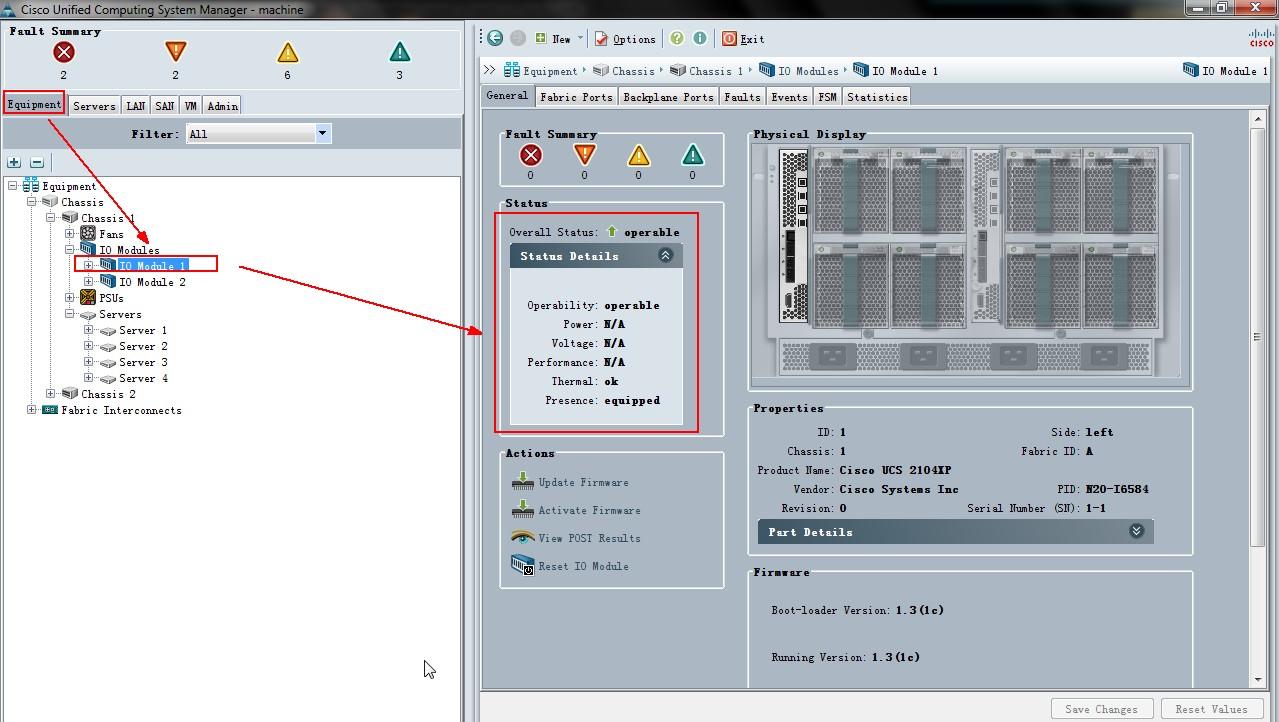This screenshot has width=1279, height=722.
Task: Open the Backplane Ports tab
Action: [668, 97]
